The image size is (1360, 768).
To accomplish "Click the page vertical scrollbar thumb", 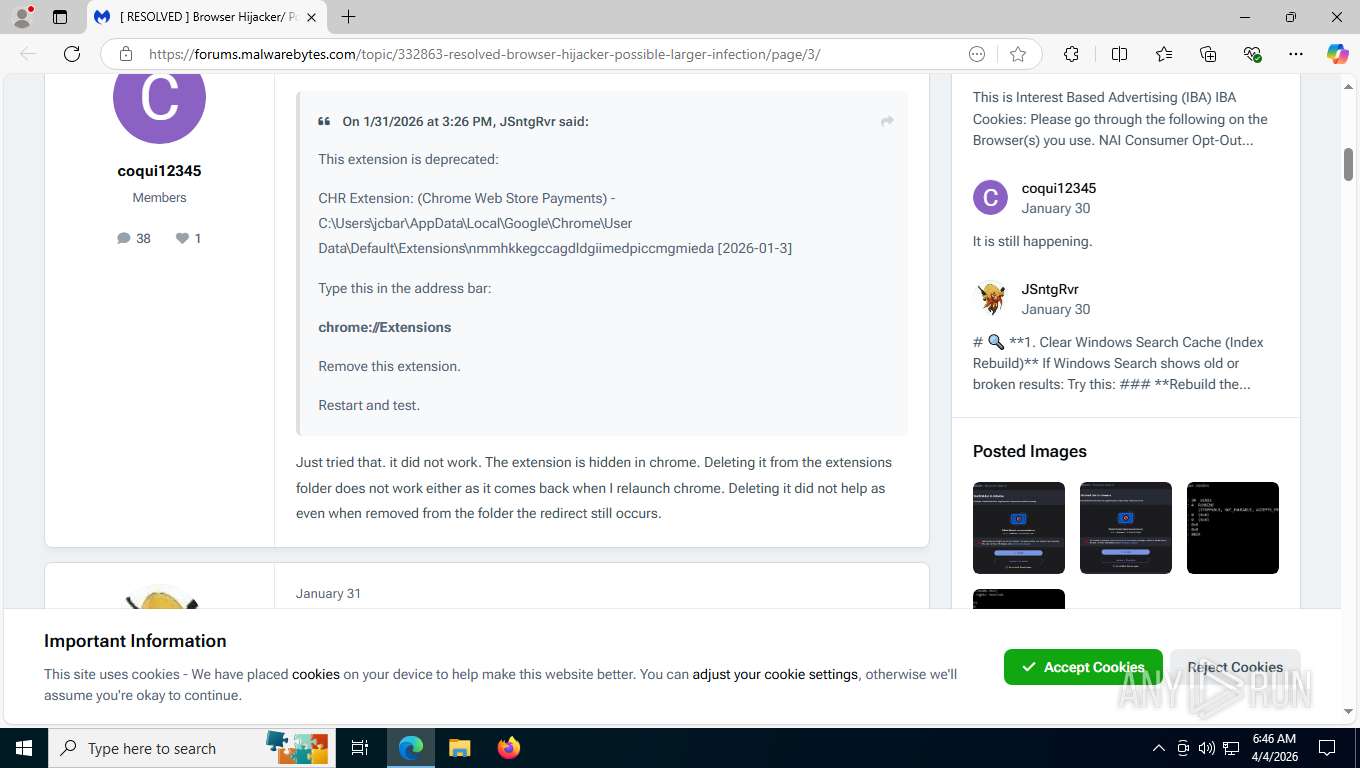I will click(x=1348, y=163).
